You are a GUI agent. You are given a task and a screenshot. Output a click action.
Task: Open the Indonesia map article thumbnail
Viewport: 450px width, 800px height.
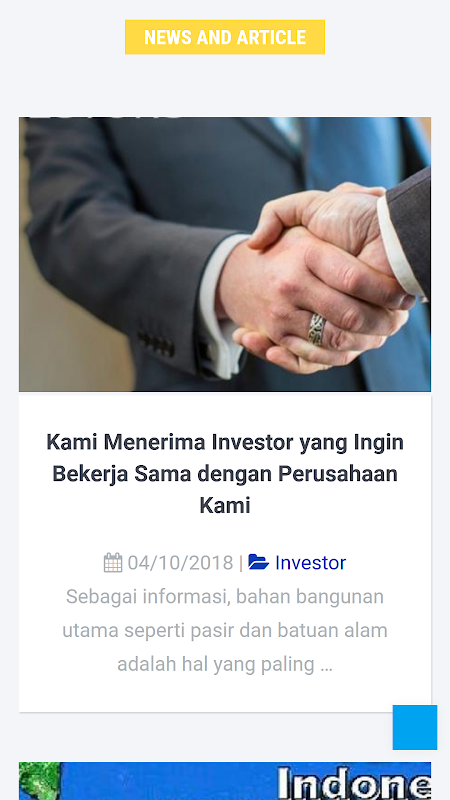[225, 781]
